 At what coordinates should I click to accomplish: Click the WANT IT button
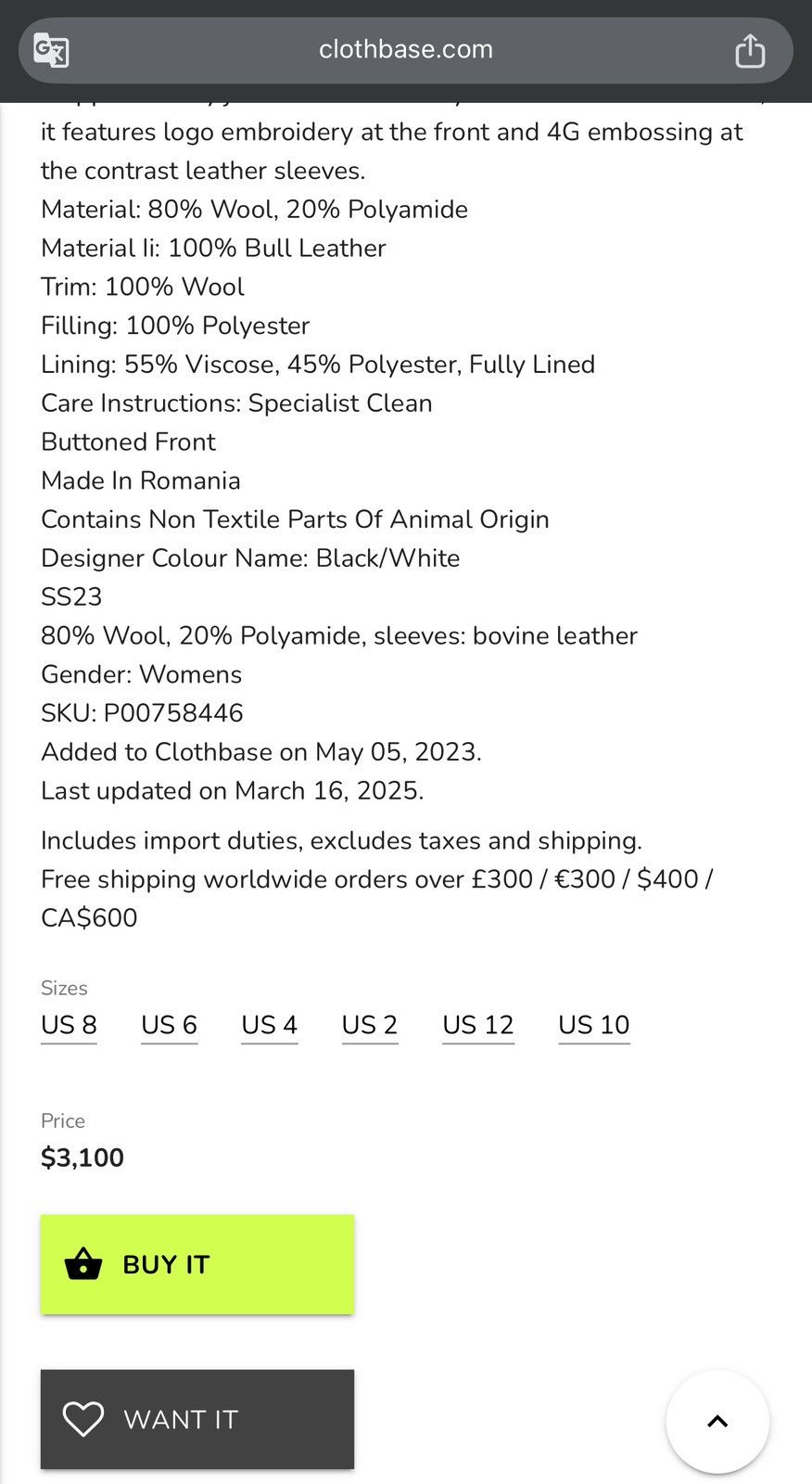click(x=197, y=1419)
